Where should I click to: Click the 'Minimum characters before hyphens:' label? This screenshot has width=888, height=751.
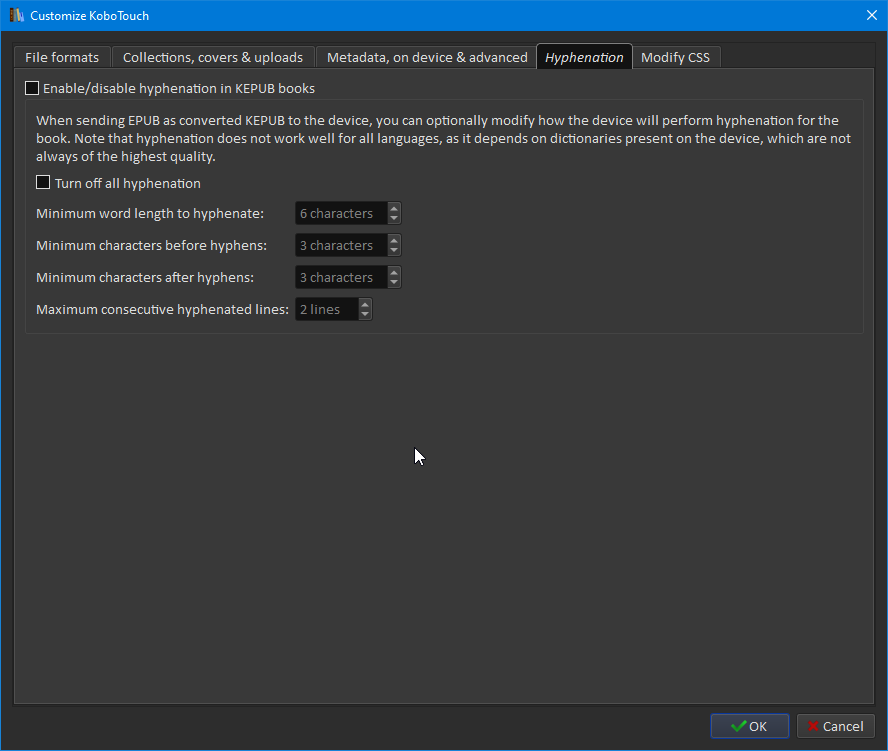pos(152,245)
